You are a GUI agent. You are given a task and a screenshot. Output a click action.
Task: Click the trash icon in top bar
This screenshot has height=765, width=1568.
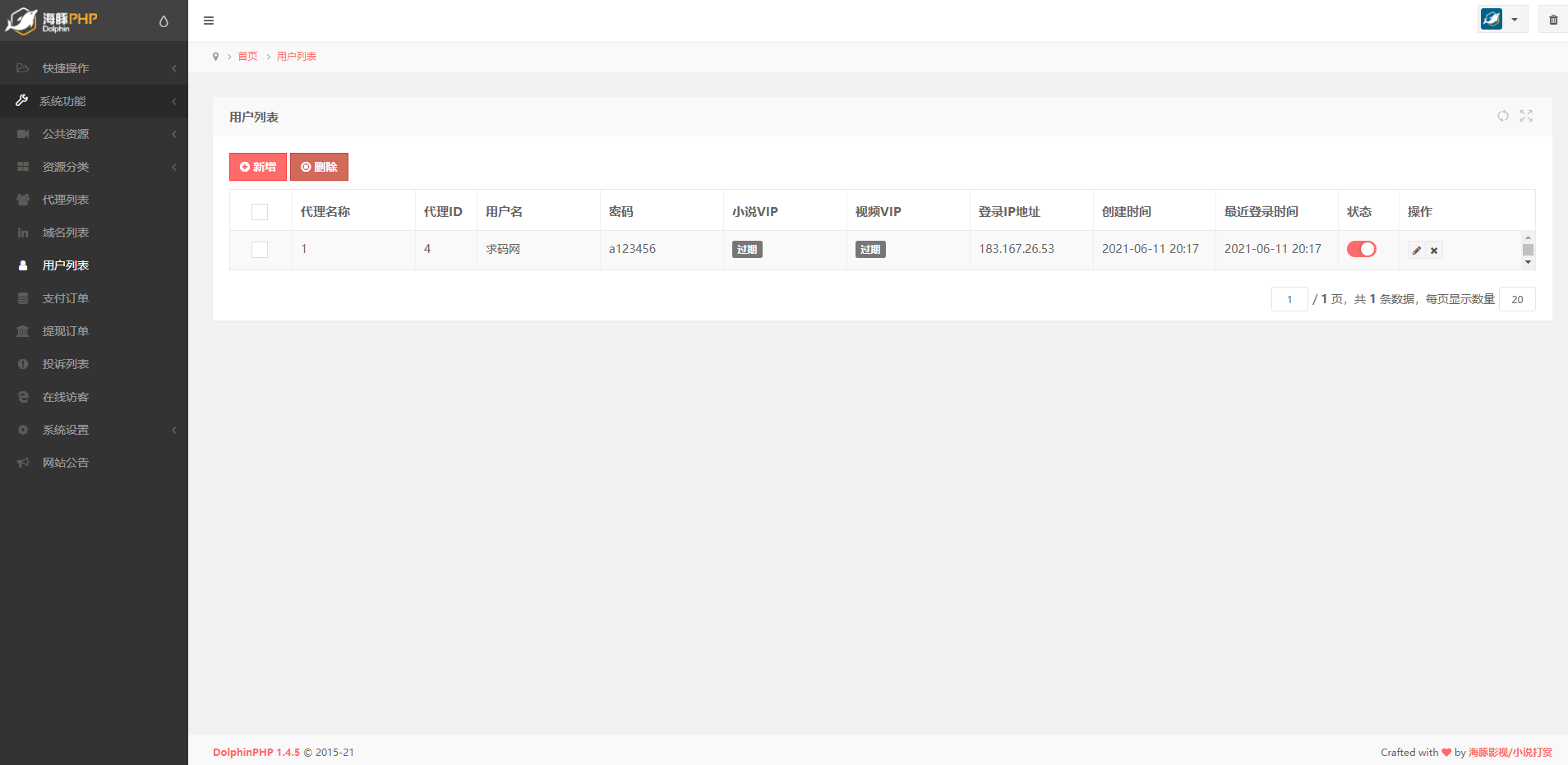click(x=1553, y=20)
